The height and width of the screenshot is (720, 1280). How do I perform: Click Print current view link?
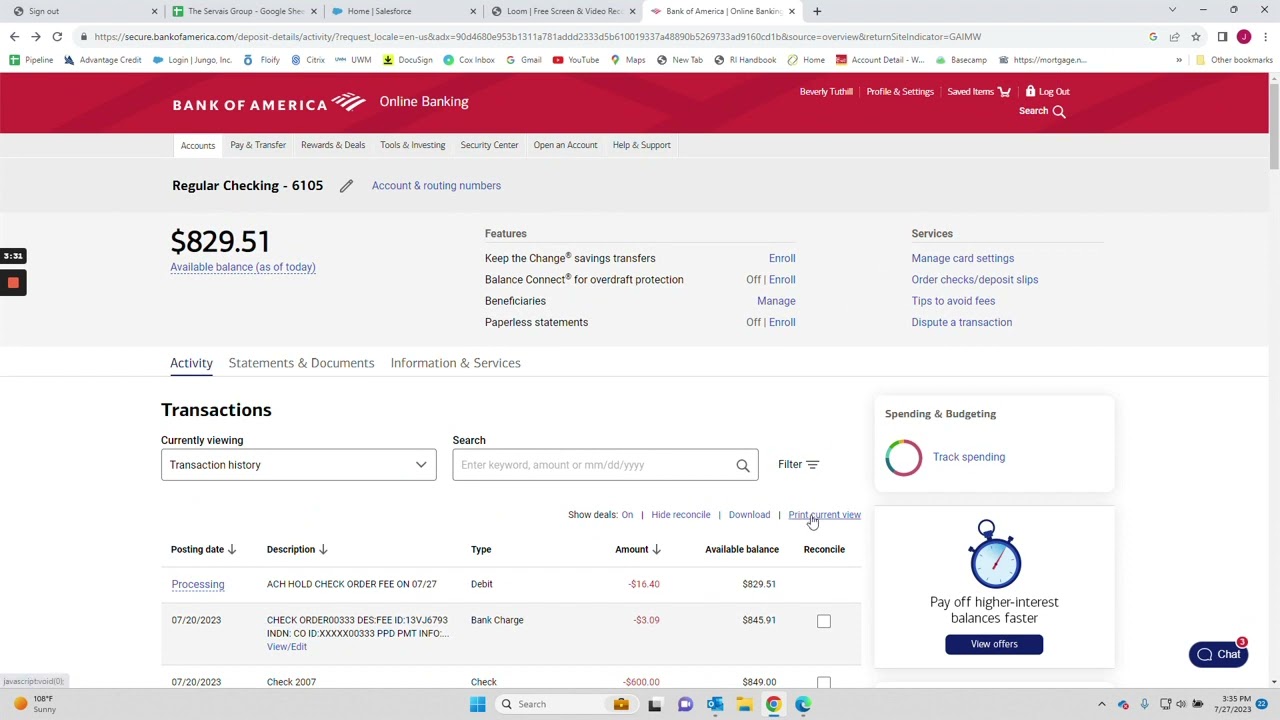pos(824,515)
